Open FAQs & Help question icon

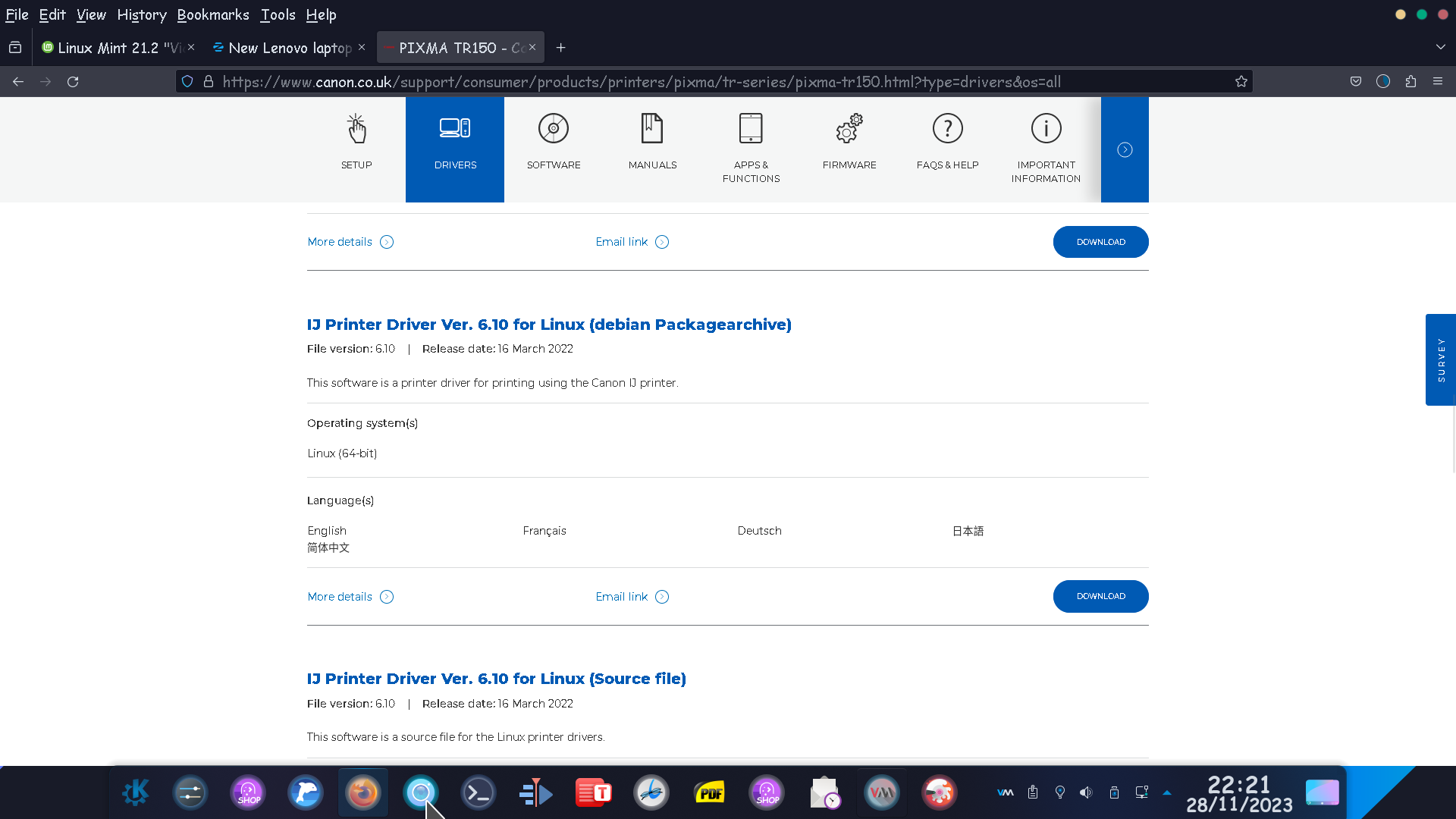947,129
